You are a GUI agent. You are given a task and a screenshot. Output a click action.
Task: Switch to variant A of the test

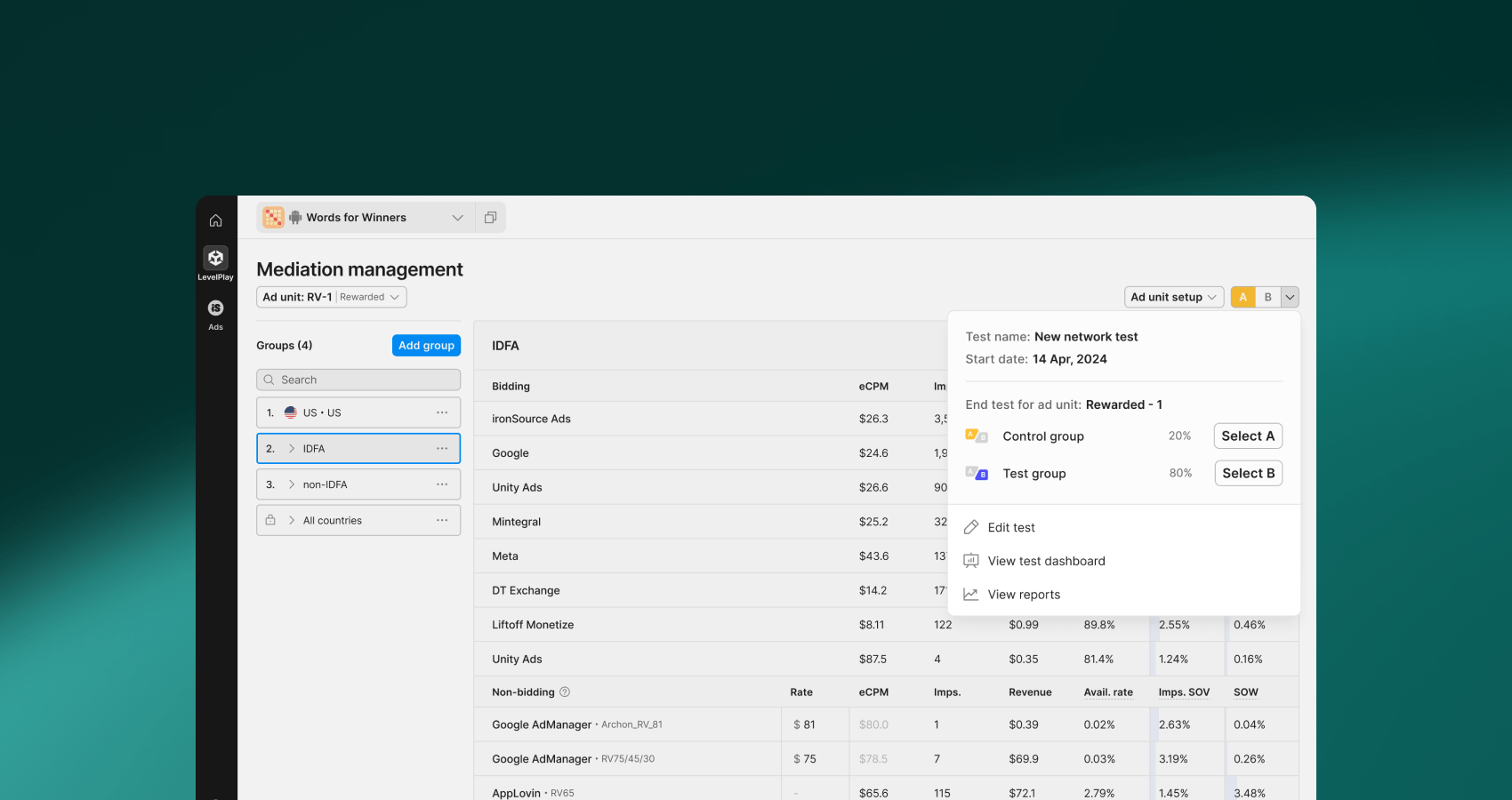click(x=1243, y=296)
